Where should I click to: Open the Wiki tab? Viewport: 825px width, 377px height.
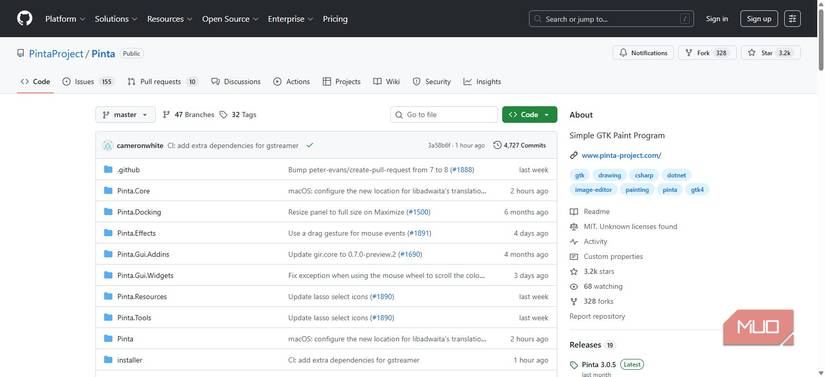pos(386,81)
